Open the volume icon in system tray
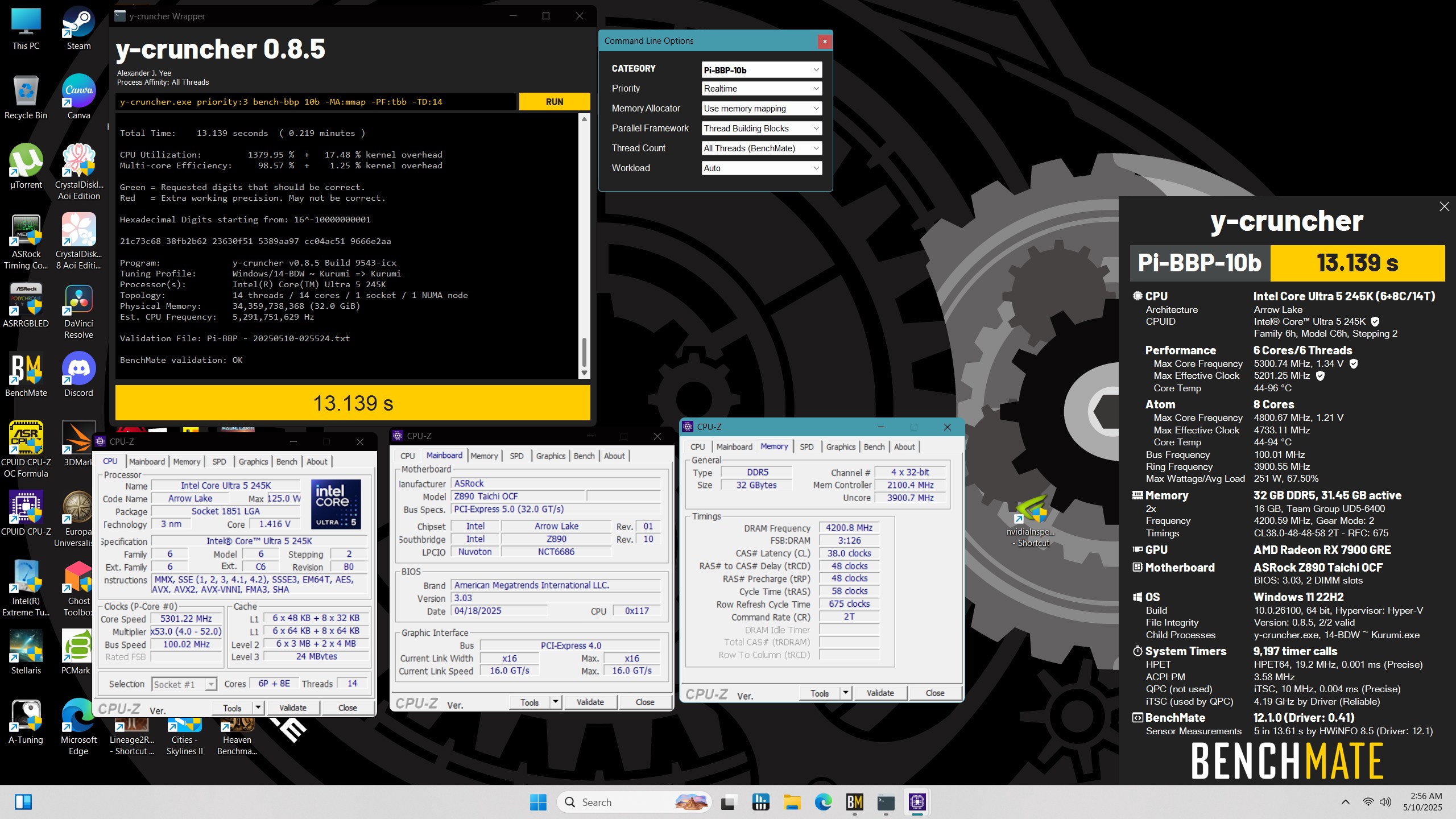1456x819 pixels. tap(1385, 802)
